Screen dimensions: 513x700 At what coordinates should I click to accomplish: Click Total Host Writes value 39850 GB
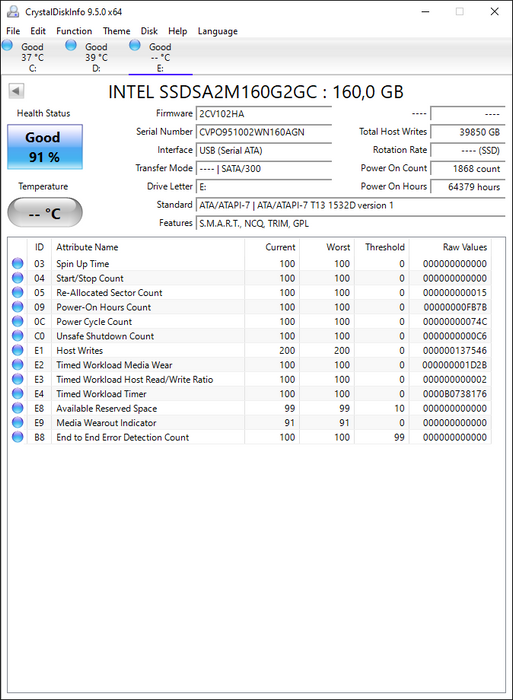coord(467,132)
